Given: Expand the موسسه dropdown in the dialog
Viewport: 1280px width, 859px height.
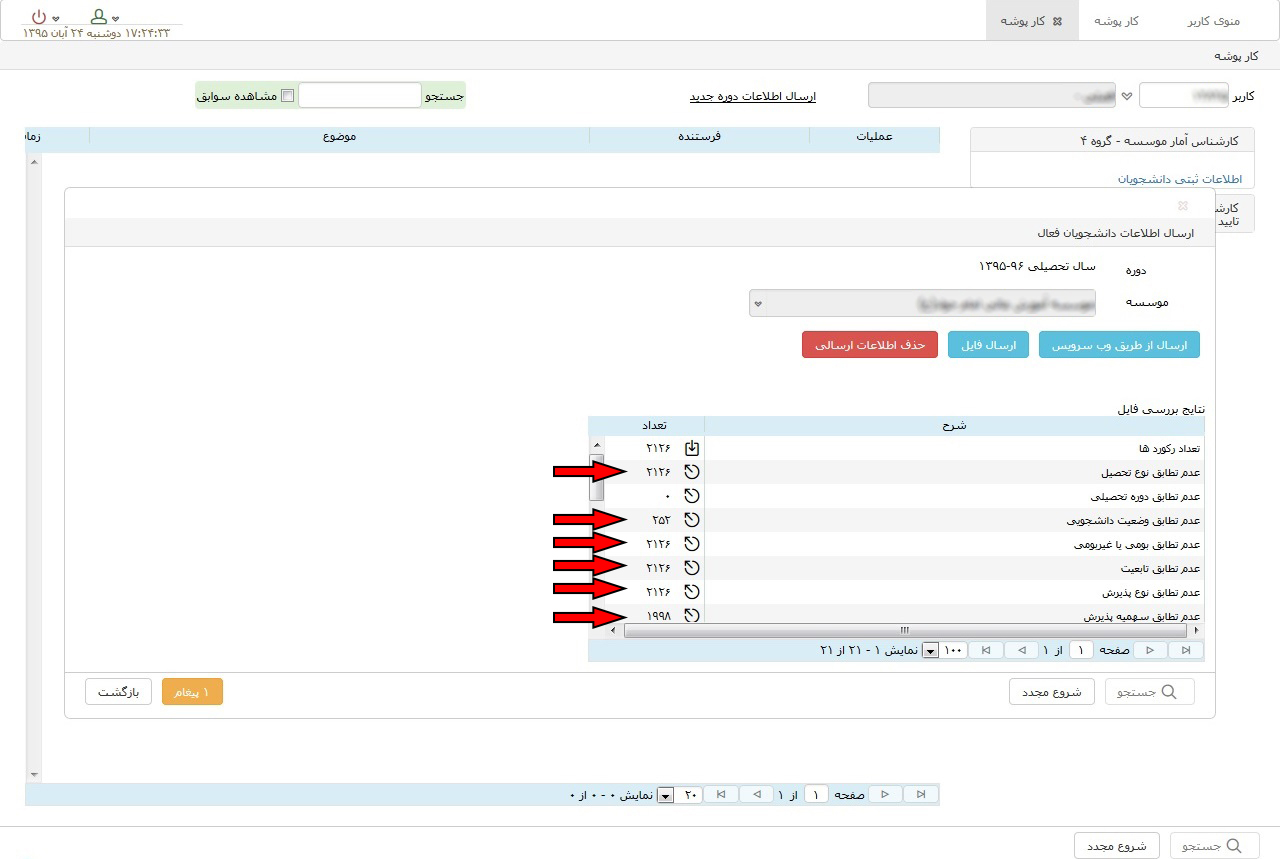Looking at the screenshot, I should pyautogui.click(x=758, y=303).
